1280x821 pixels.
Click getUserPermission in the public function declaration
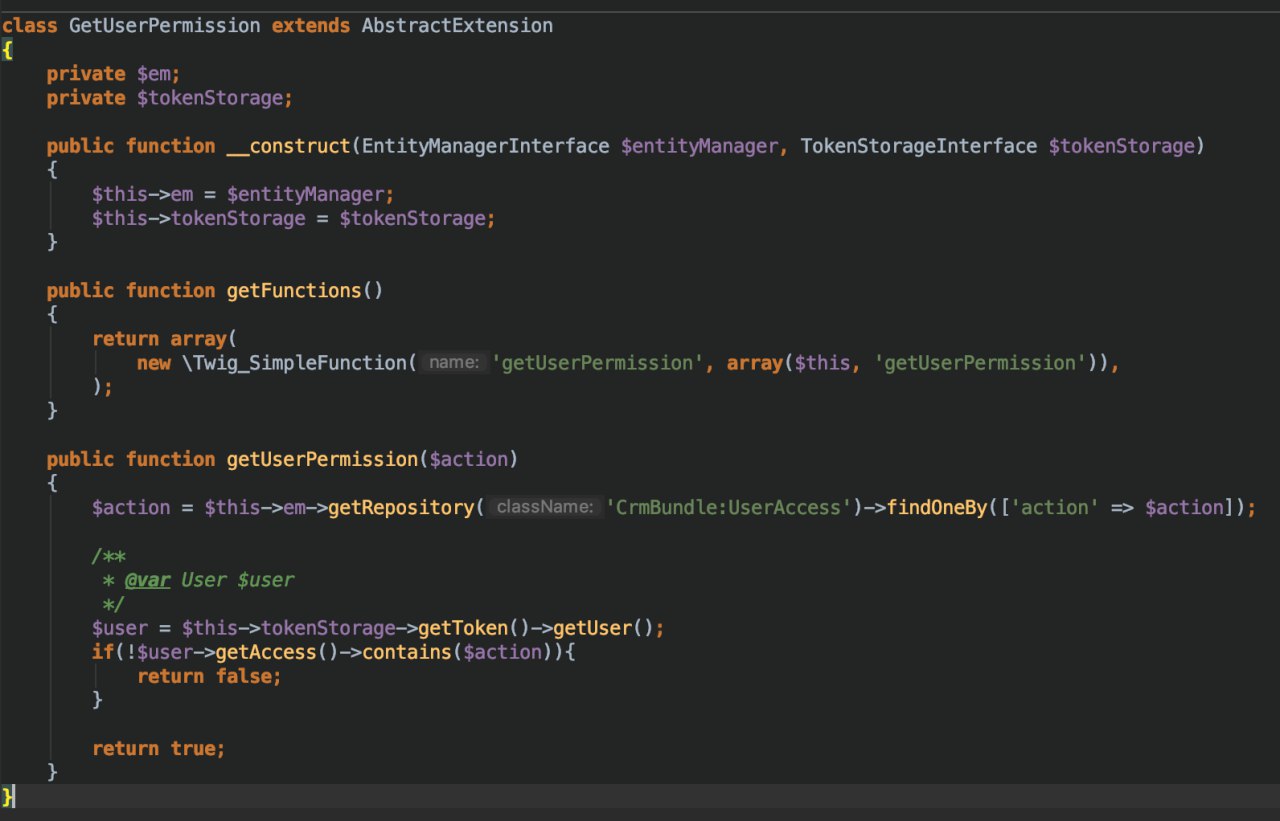tap(321, 459)
